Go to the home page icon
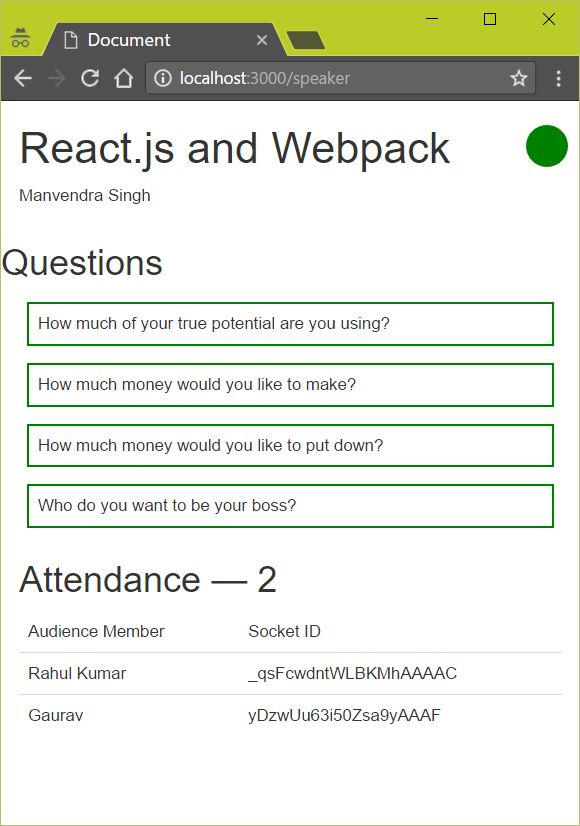 [x=124, y=78]
